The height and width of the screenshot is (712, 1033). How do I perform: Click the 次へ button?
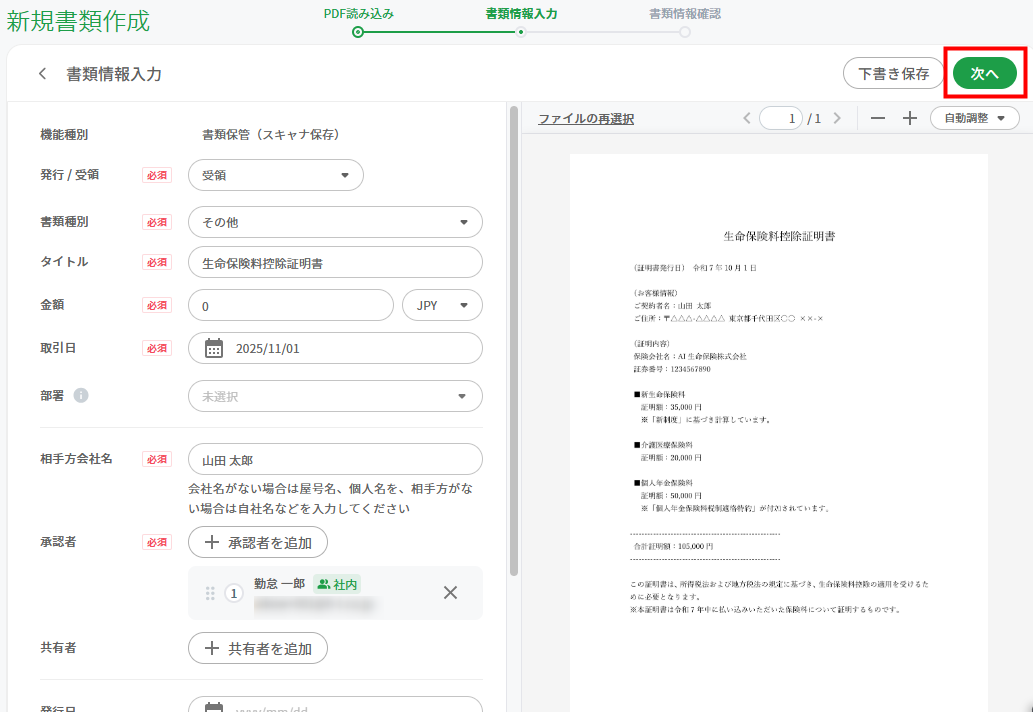985,73
